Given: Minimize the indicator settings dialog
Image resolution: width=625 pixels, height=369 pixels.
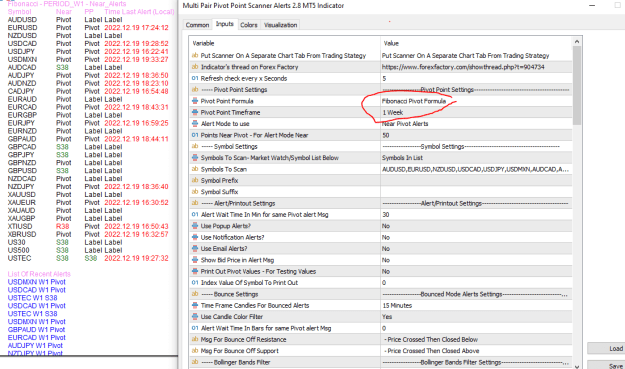Looking at the screenshot, I should click(x=592, y=6).
